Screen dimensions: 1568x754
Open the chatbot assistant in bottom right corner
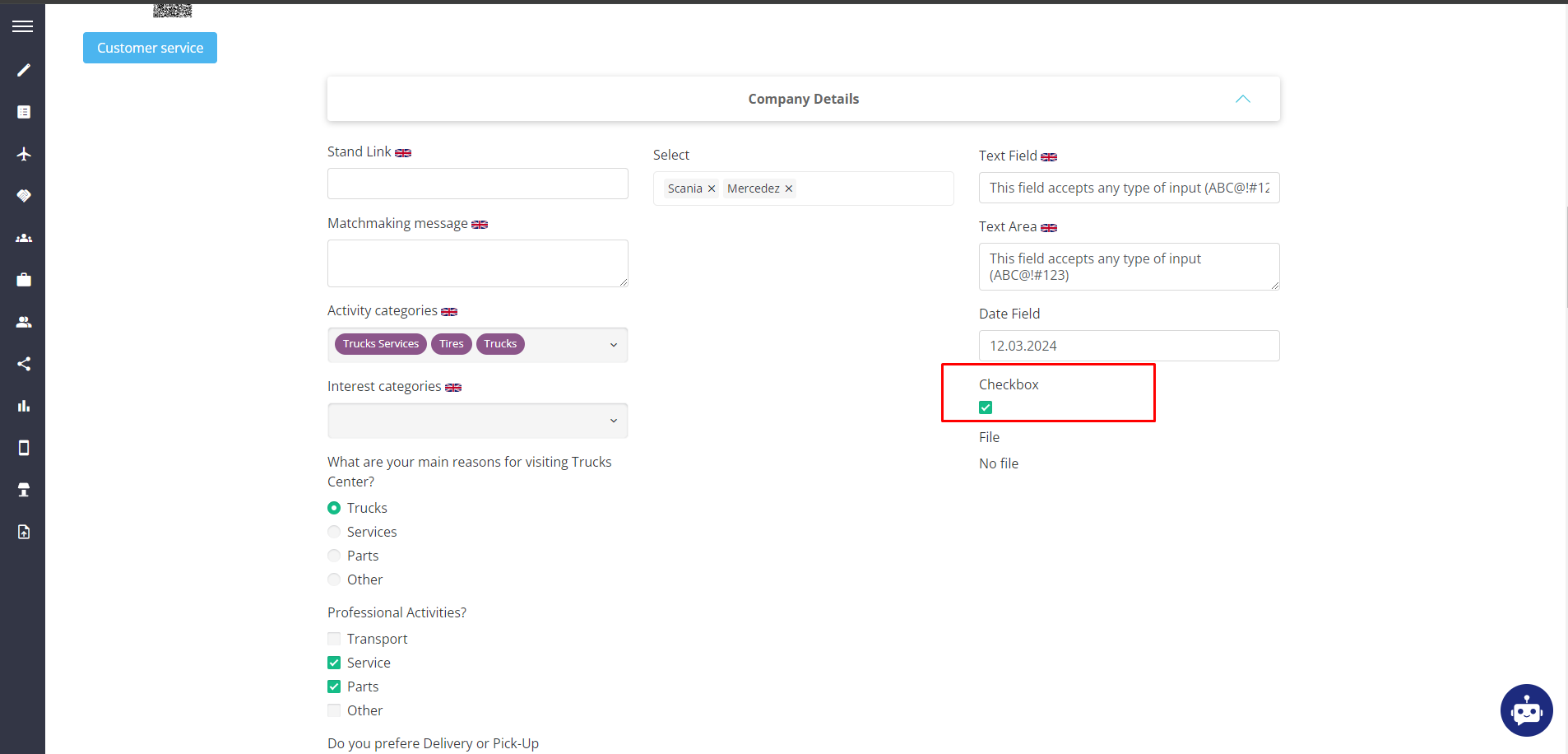[x=1526, y=710]
